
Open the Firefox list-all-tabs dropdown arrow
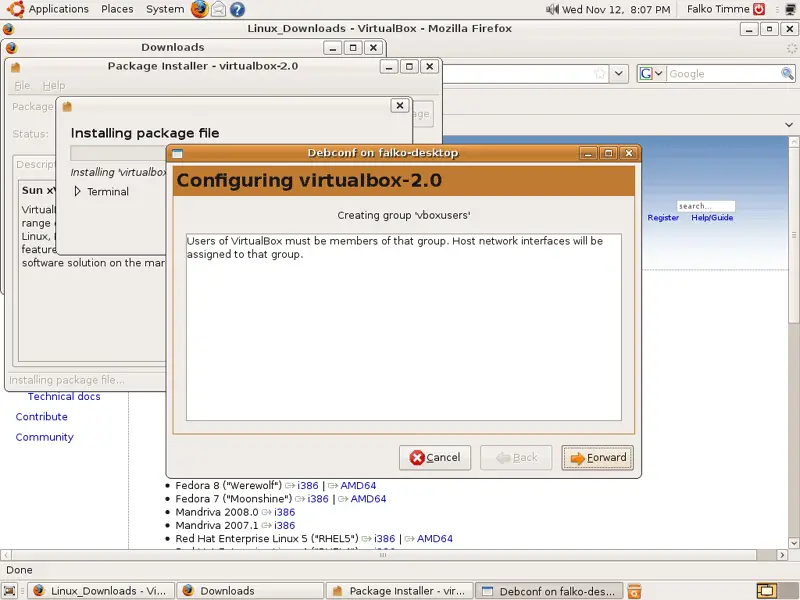coord(789,124)
